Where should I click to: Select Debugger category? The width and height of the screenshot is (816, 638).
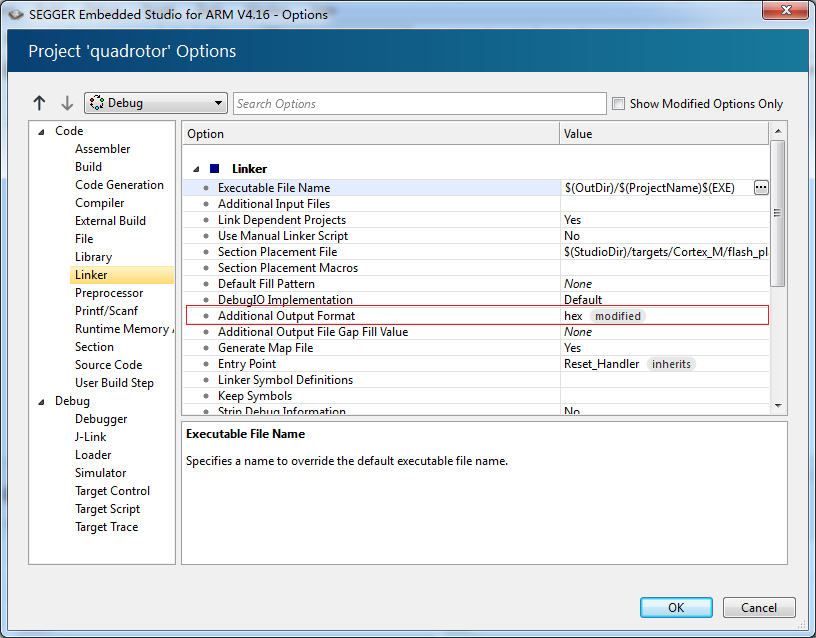click(x=101, y=419)
